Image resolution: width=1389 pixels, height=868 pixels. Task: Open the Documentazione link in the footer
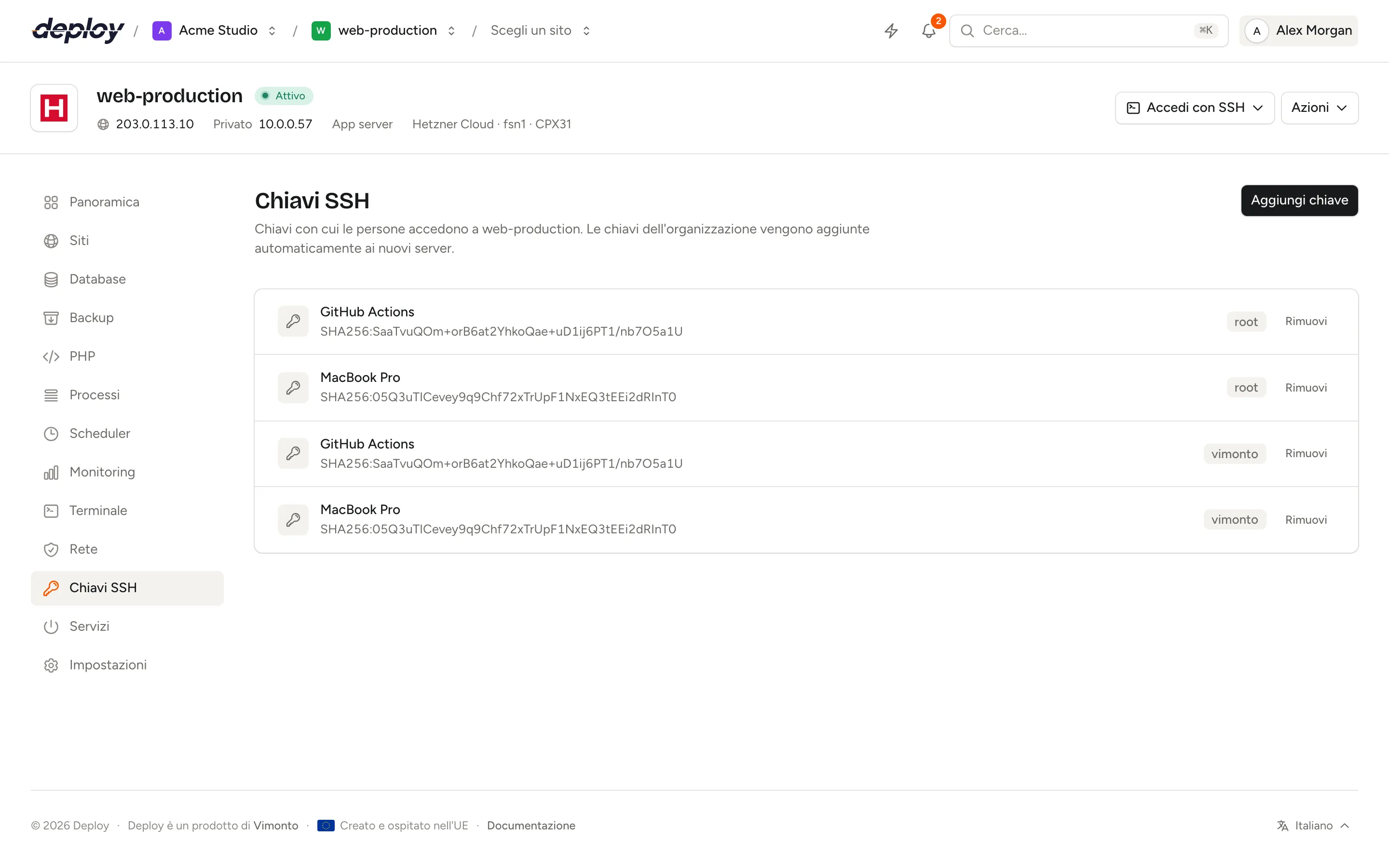[531, 826]
